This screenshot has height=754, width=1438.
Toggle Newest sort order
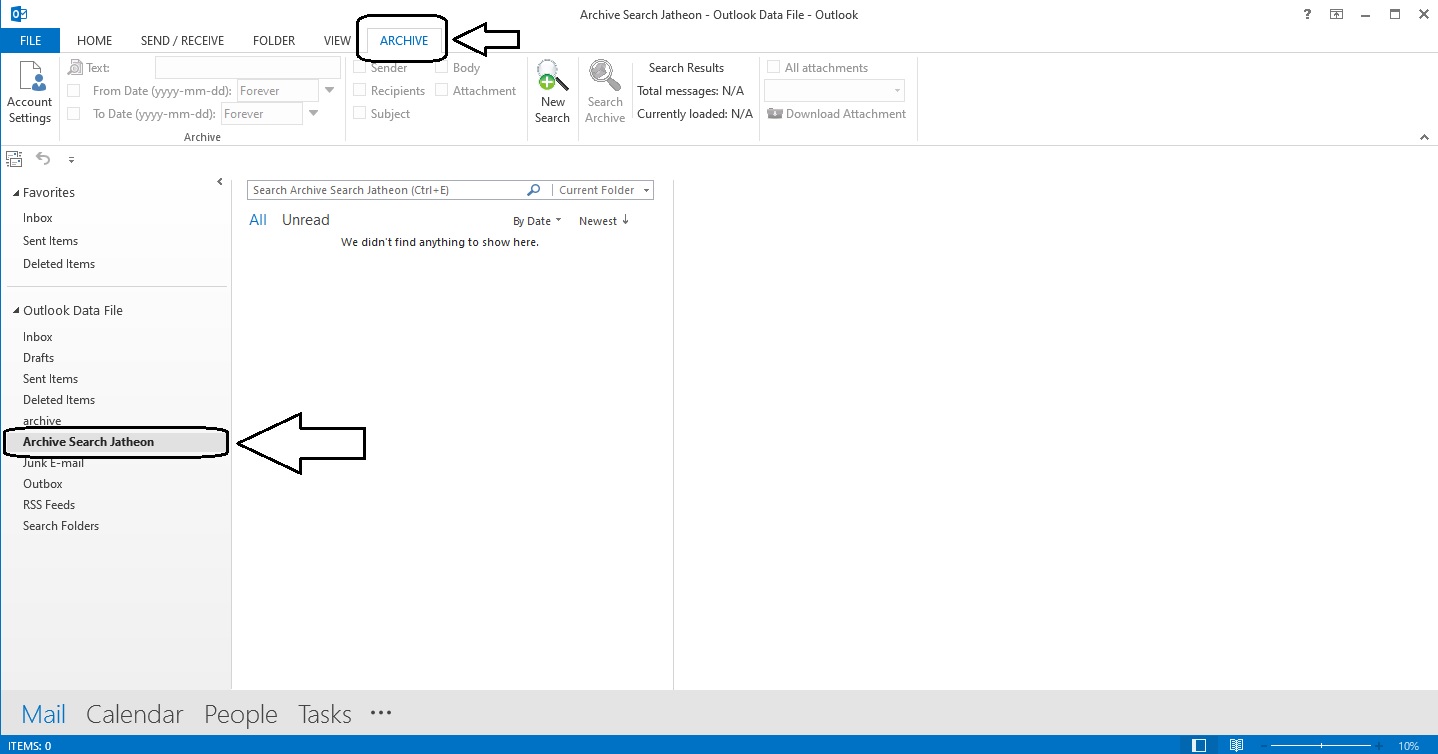[x=604, y=221]
